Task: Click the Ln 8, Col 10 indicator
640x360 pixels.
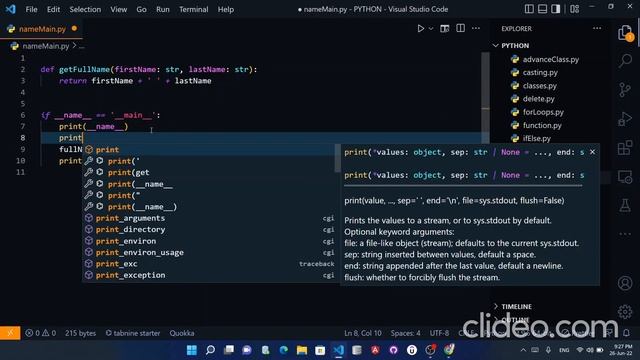Action: (363, 333)
